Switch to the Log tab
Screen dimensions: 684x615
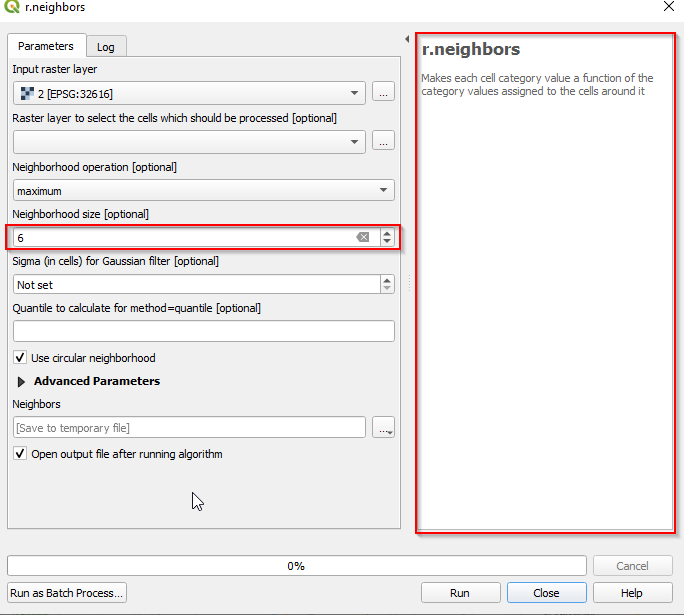[x=106, y=47]
